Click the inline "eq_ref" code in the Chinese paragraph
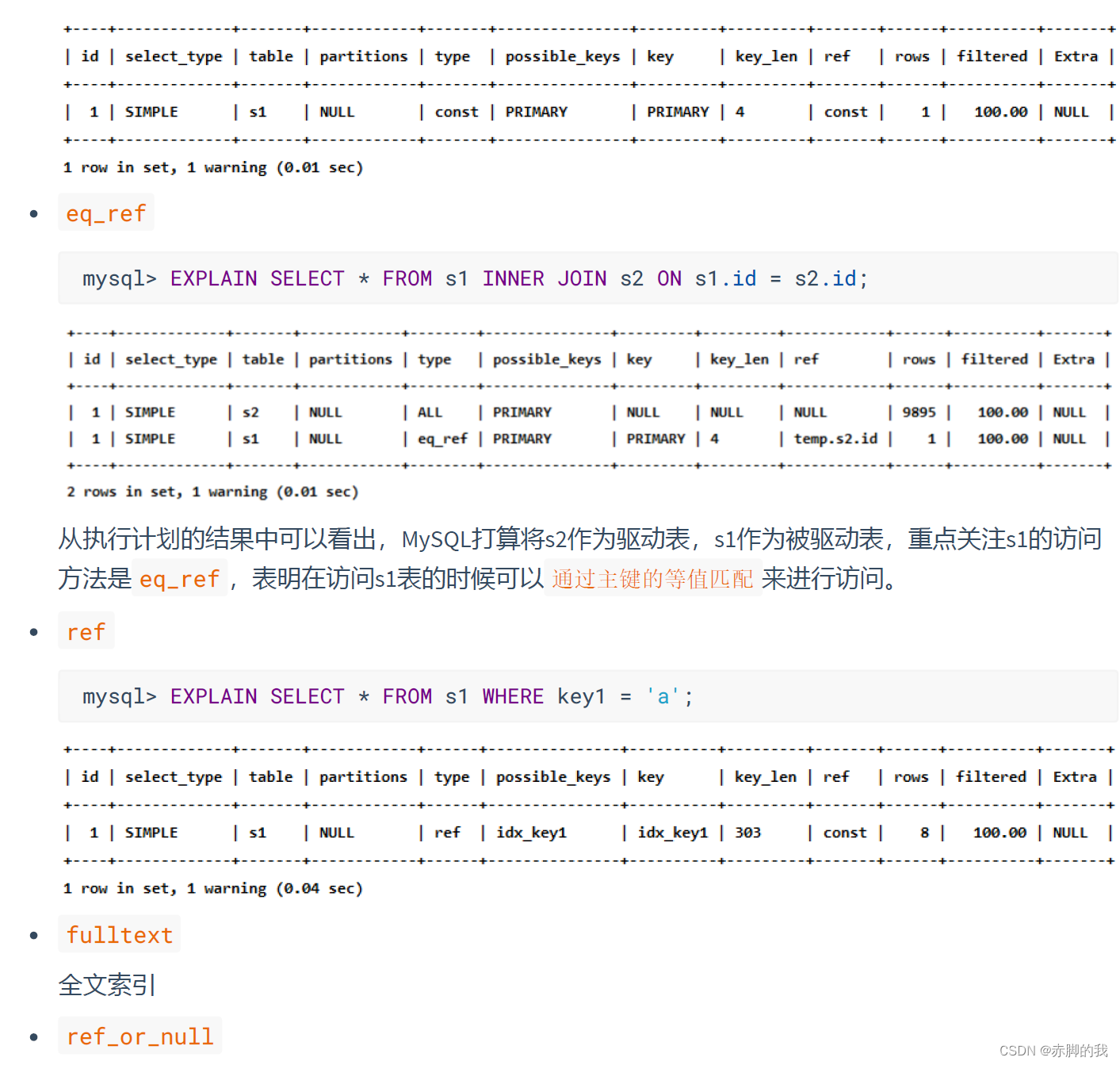 pyautogui.click(x=180, y=579)
